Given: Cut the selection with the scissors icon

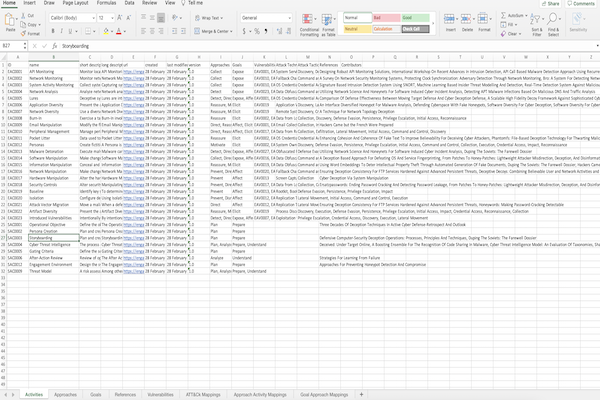Looking at the screenshot, I should pyautogui.click(x=23, y=16).
